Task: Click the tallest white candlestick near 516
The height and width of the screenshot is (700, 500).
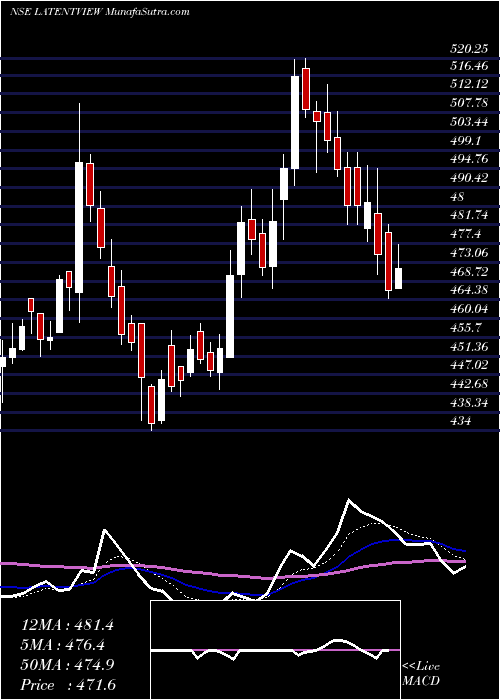Action: [295, 122]
